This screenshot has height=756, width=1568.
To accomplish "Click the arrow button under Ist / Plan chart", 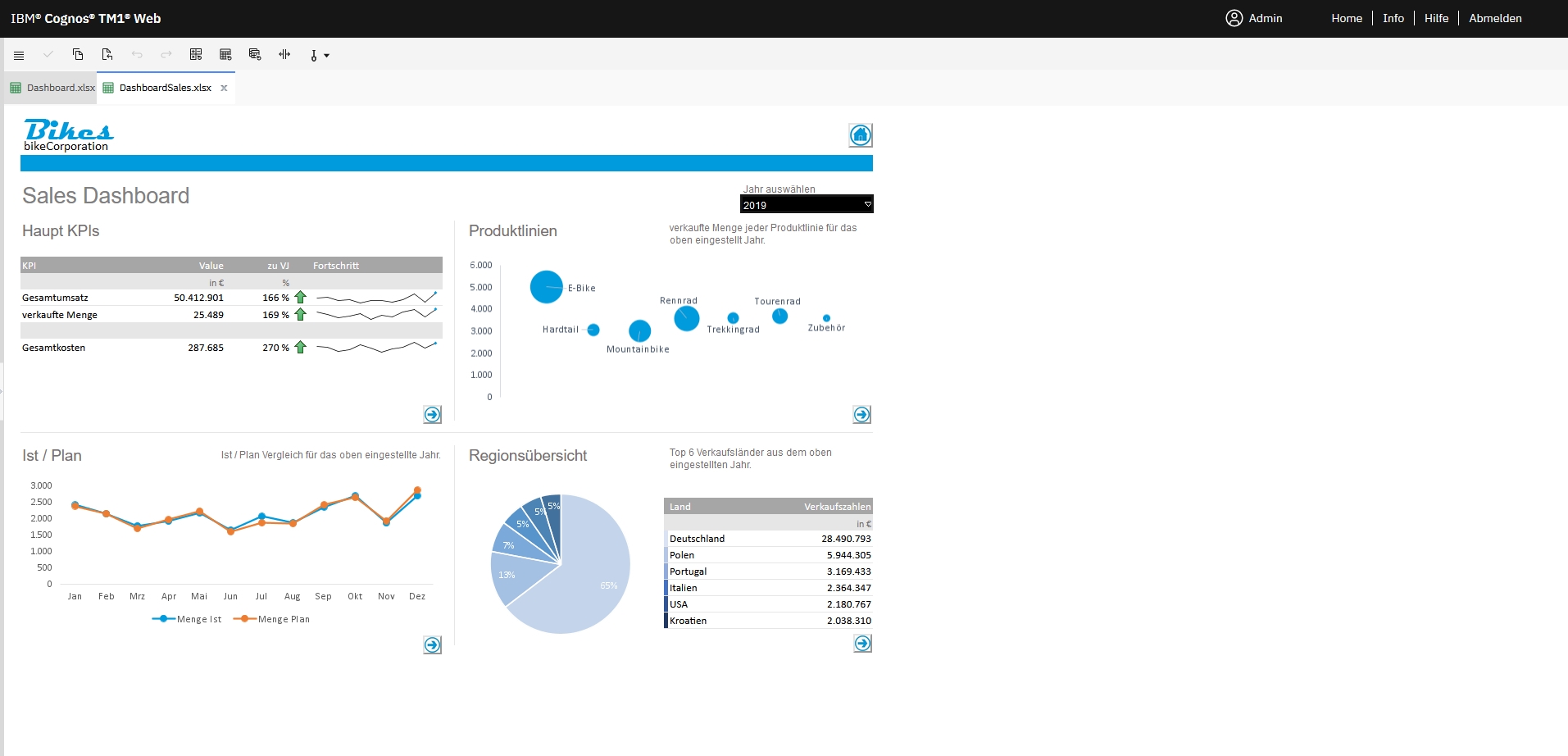I will click(433, 645).
